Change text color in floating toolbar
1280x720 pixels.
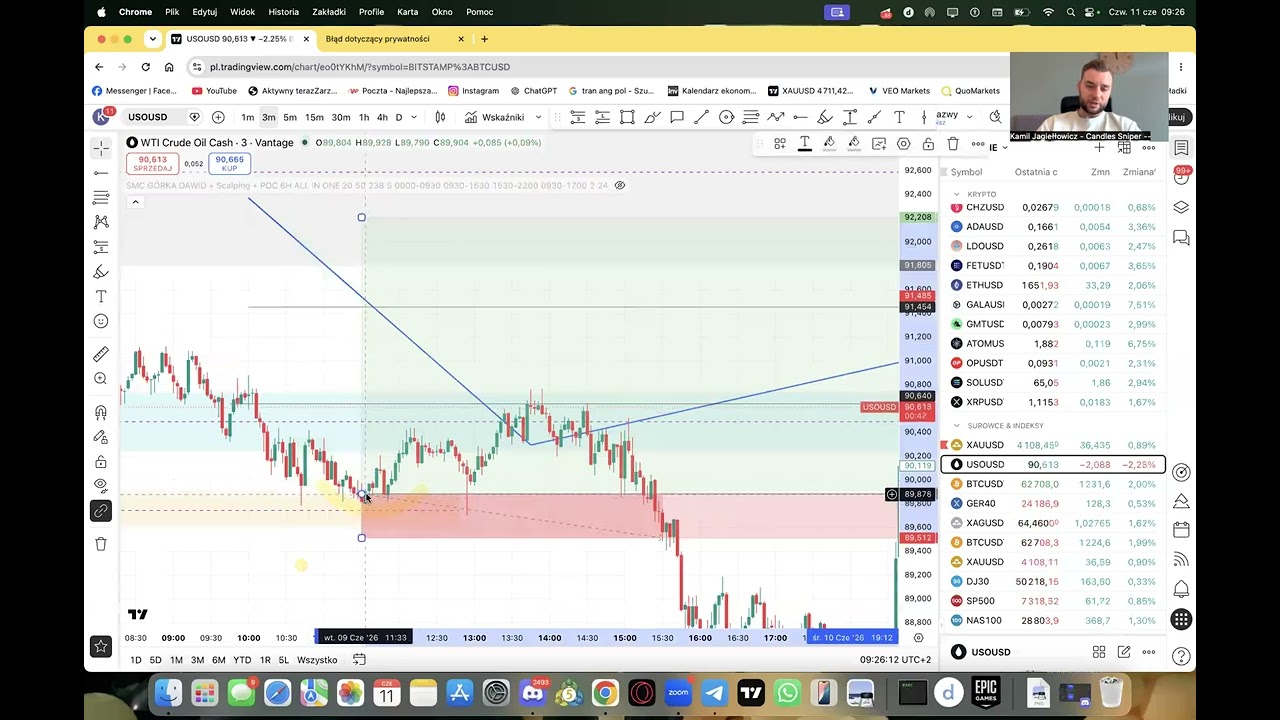pyautogui.click(x=804, y=144)
